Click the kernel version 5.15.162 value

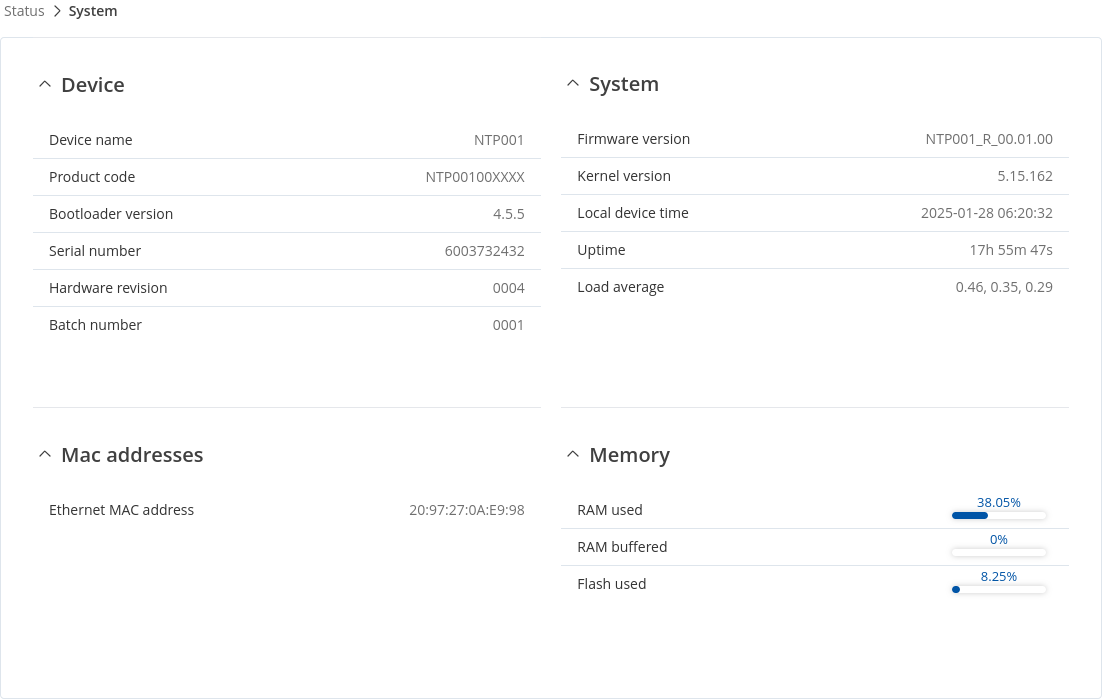[1024, 176]
